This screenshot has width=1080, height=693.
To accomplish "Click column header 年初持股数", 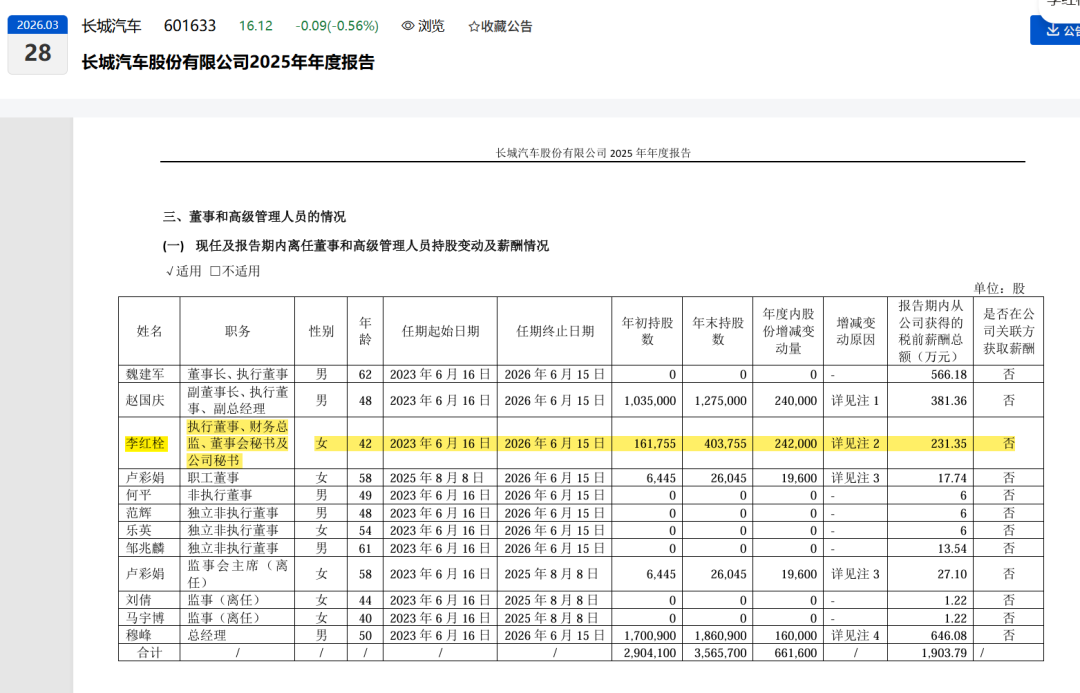I will coord(647,331).
